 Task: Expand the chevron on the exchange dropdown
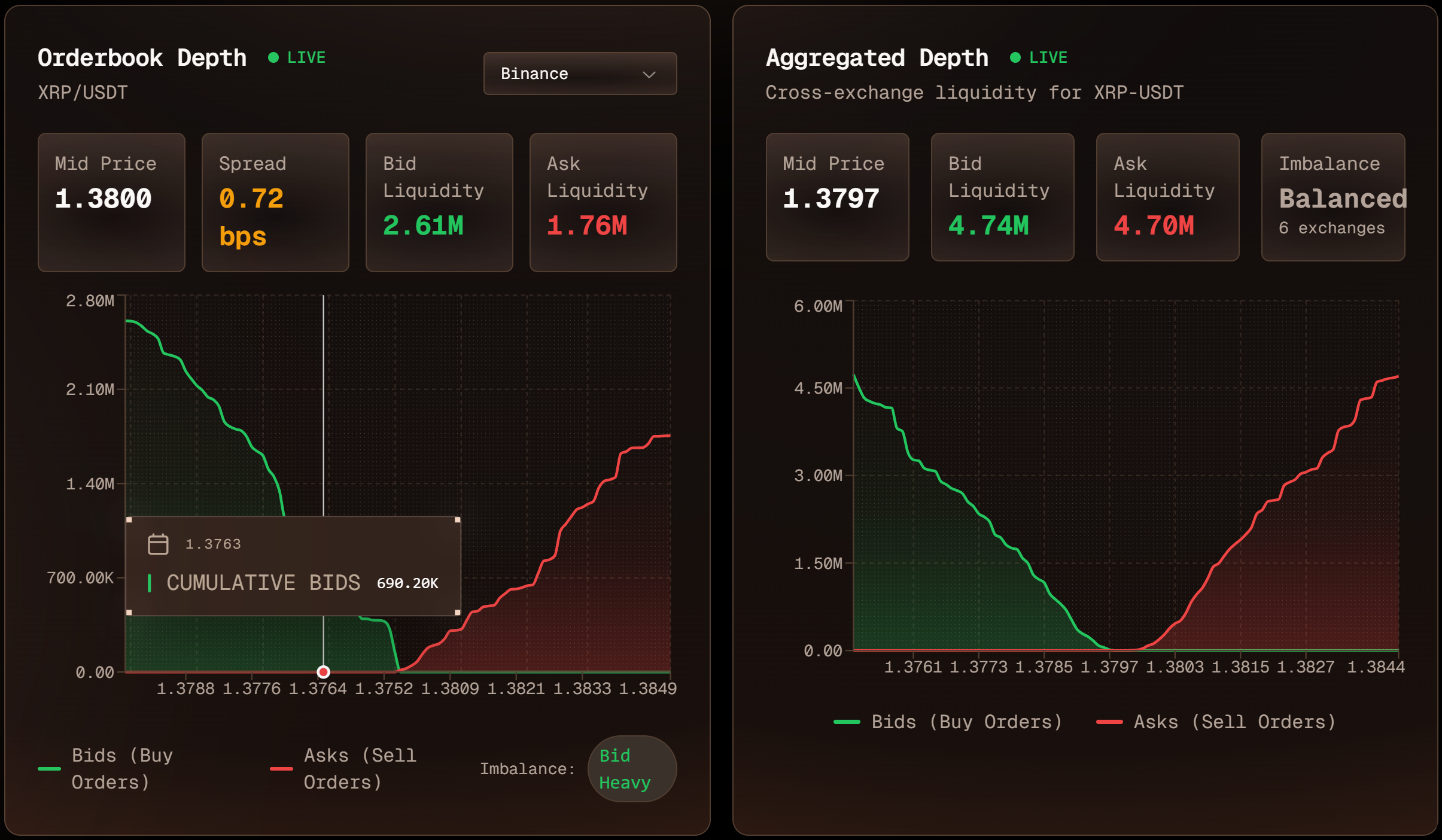pos(650,74)
